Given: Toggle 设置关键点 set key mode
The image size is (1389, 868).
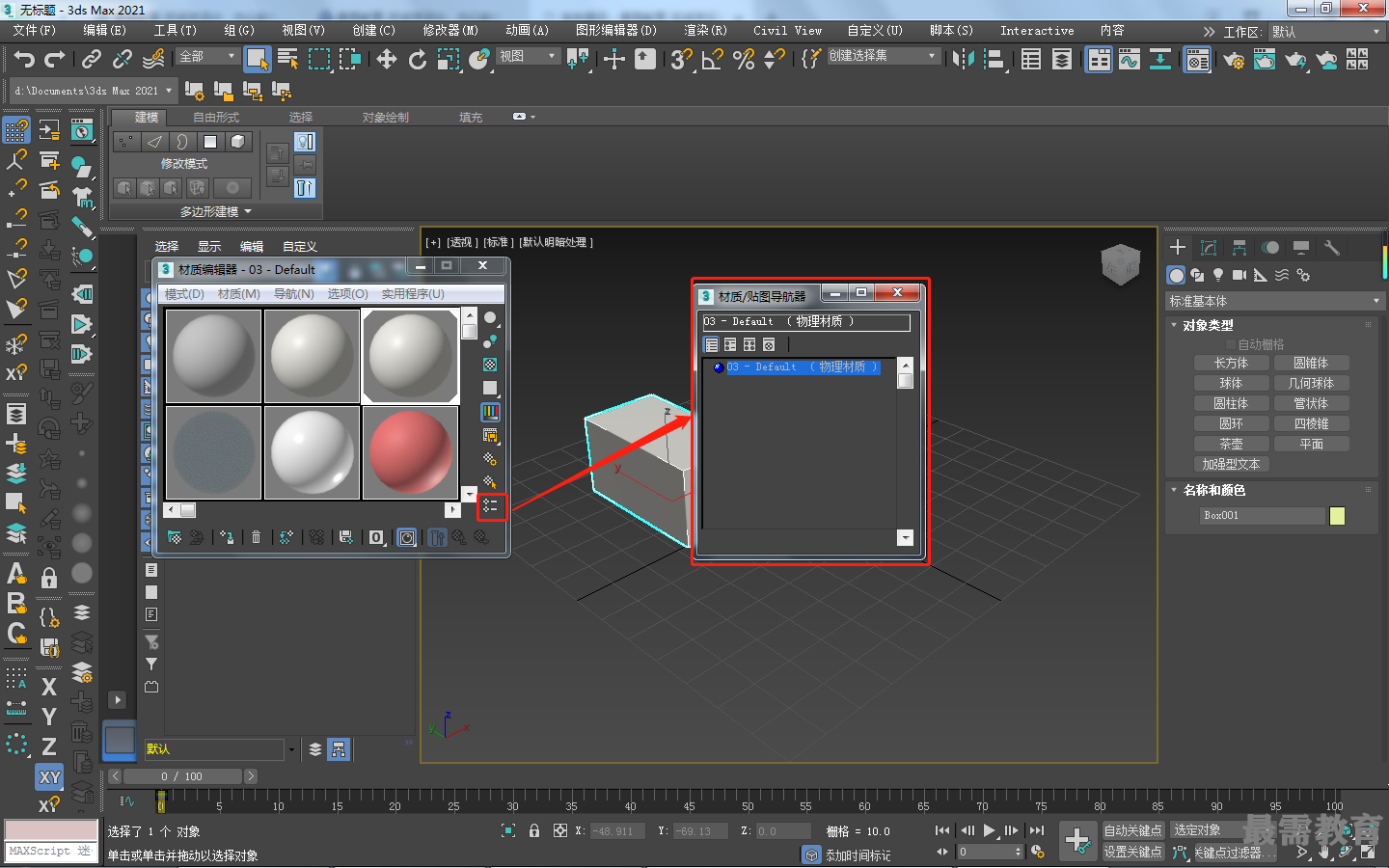Looking at the screenshot, I should [x=1133, y=852].
